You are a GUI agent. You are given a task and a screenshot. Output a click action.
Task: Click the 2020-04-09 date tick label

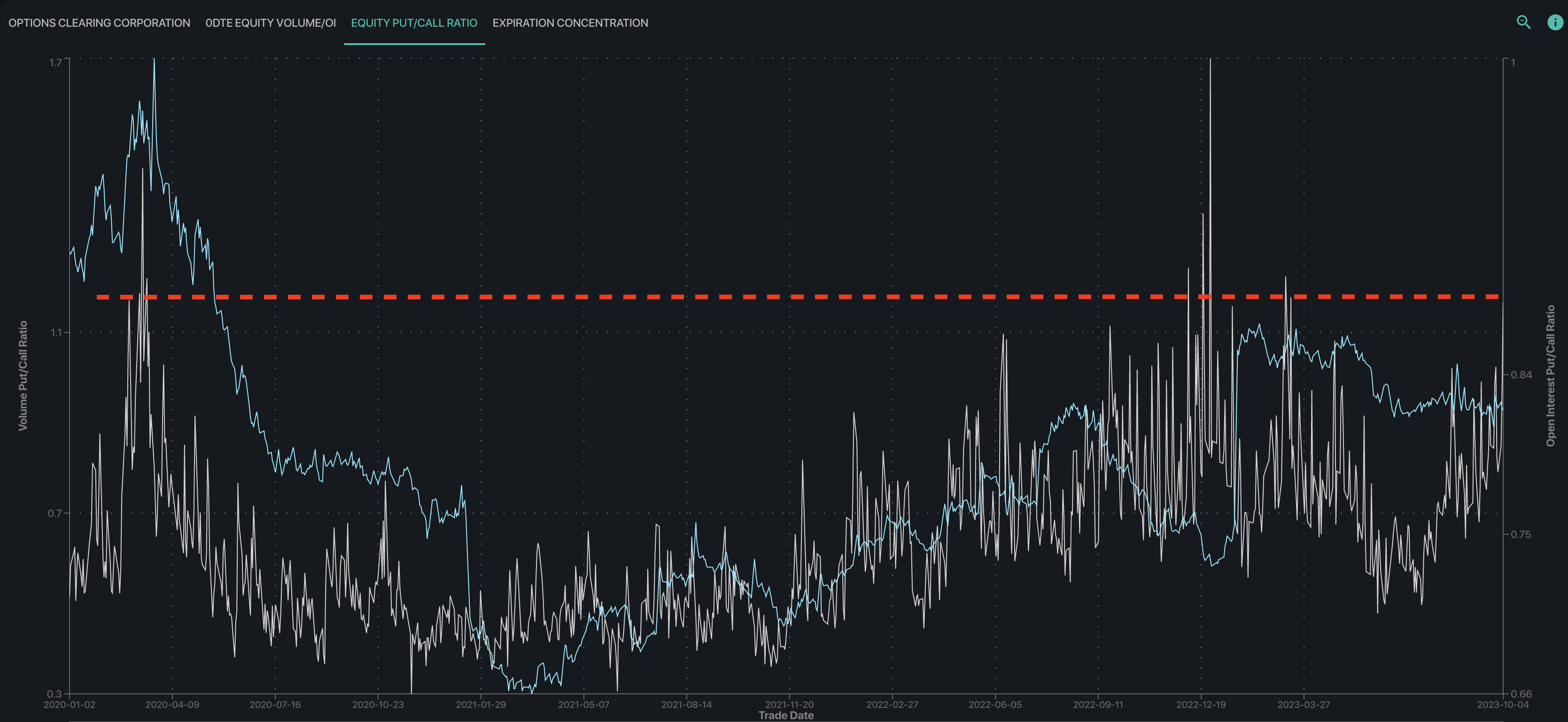tap(171, 704)
